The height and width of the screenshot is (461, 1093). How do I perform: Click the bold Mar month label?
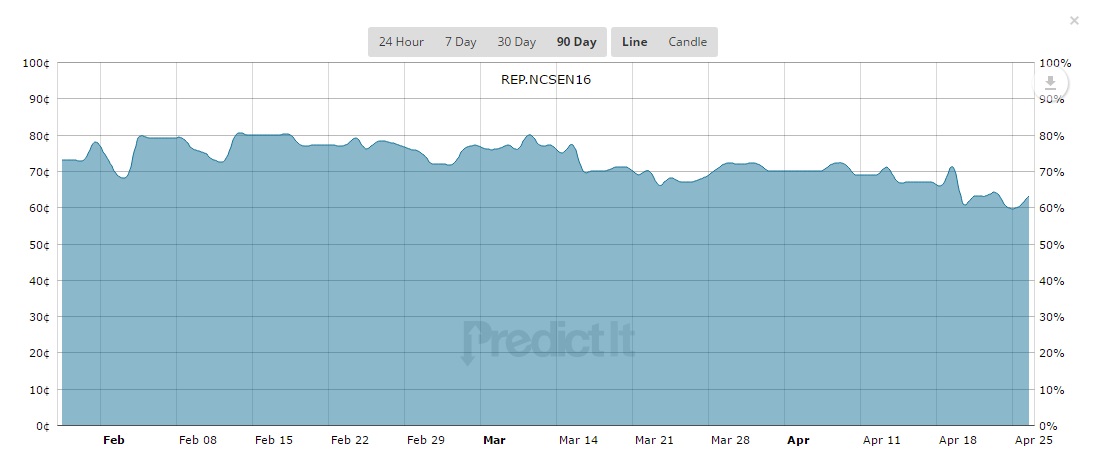(x=494, y=440)
